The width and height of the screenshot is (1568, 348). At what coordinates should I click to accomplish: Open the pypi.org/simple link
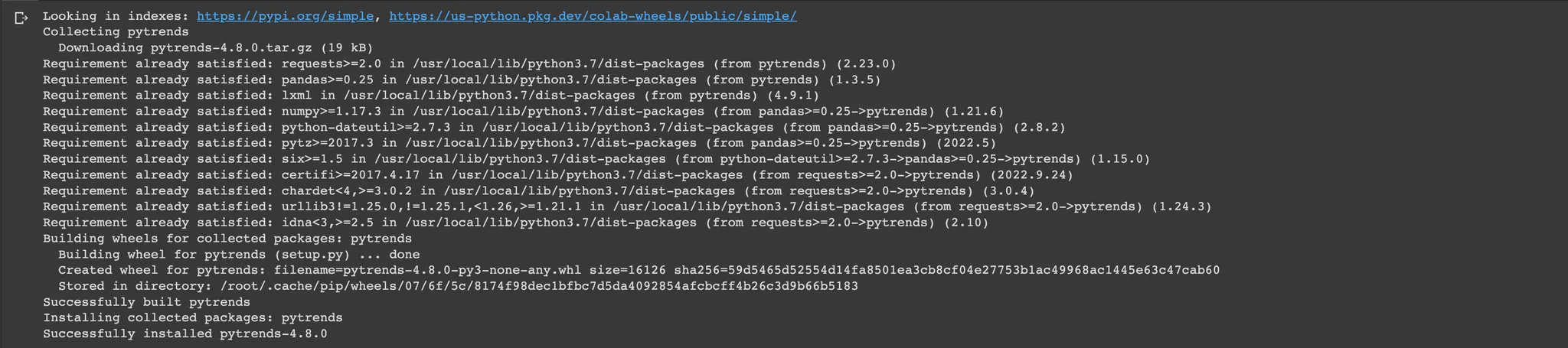[x=285, y=16]
